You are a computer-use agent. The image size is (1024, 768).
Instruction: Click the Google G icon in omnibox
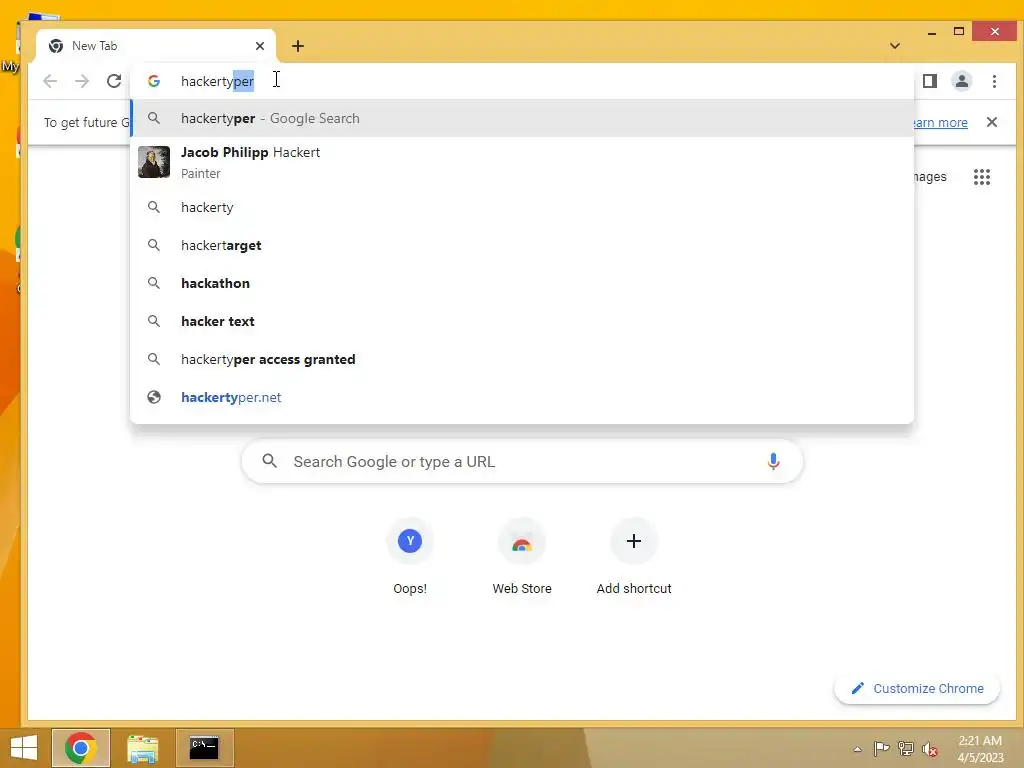[154, 81]
